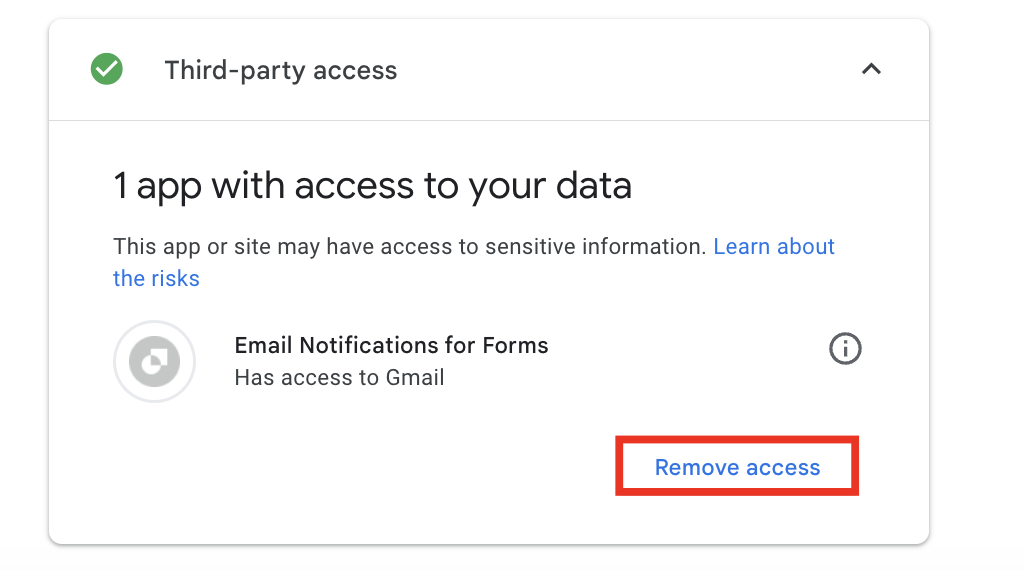1024x570 pixels.
Task: Click the Third-party access section title
Action: (280, 71)
